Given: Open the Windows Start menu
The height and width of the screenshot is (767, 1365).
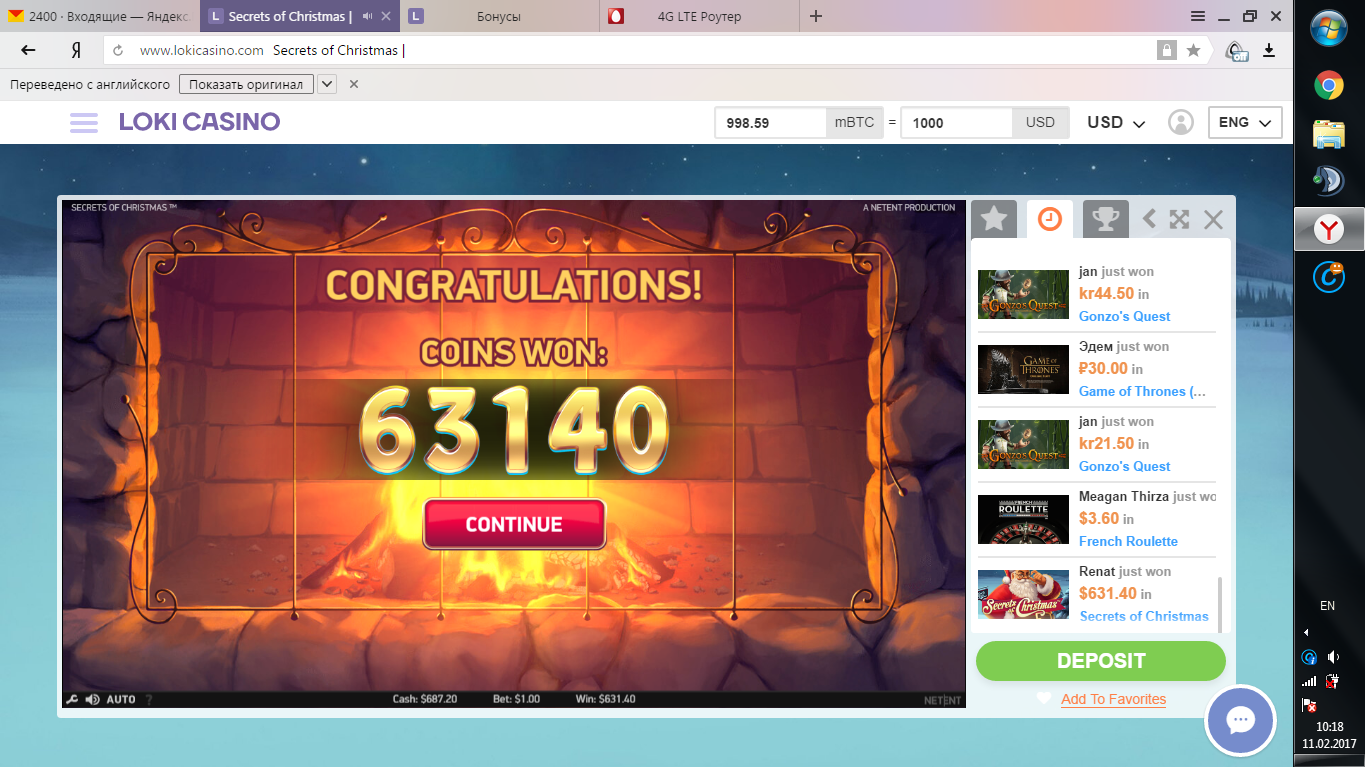Looking at the screenshot, I should [1329, 28].
